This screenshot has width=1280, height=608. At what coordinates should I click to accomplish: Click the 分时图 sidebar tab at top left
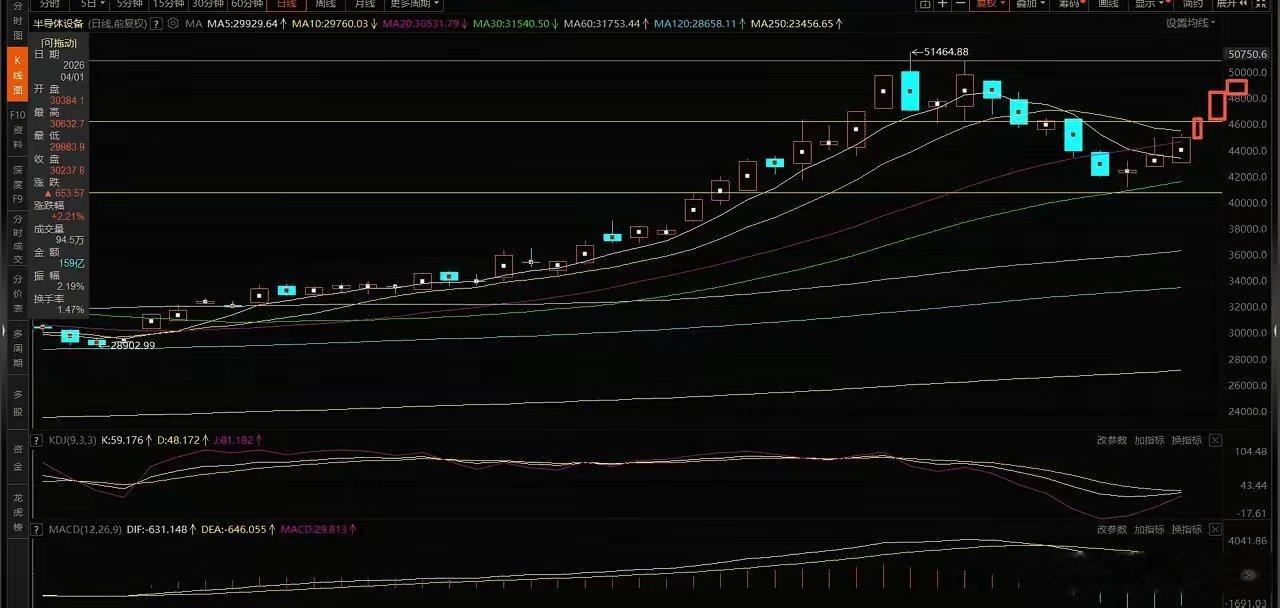tap(18, 23)
